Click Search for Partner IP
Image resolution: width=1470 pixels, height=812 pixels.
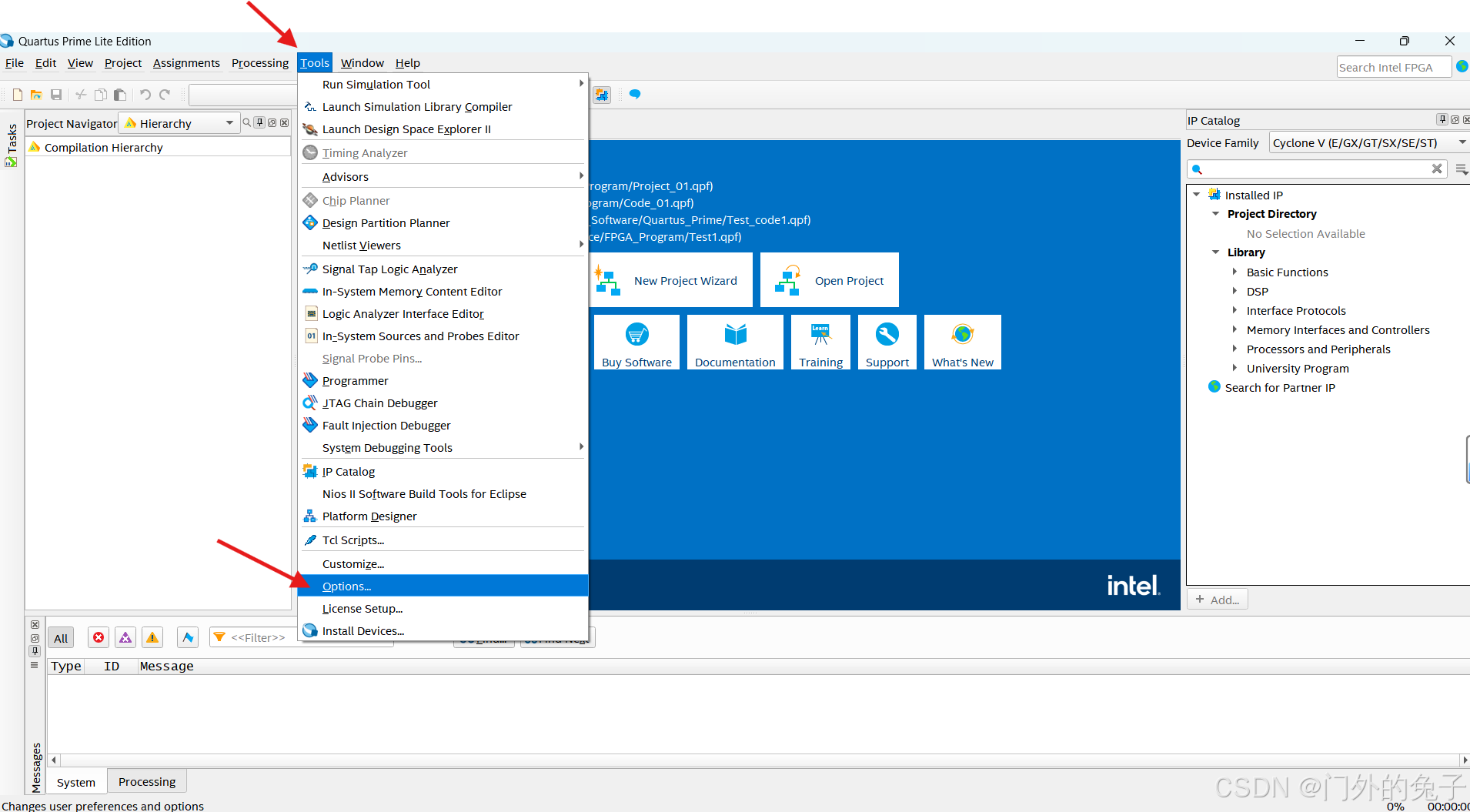click(x=1280, y=387)
